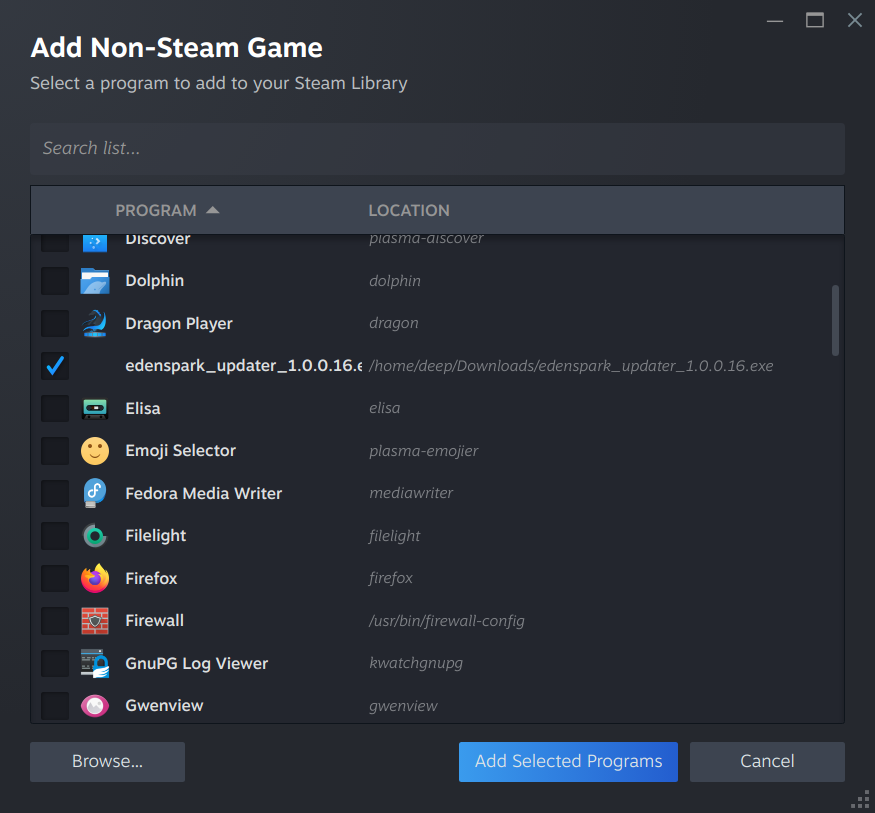Sort by the LOCATION column header
The width and height of the screenshot is (875, 813).
tap(409, 210)
